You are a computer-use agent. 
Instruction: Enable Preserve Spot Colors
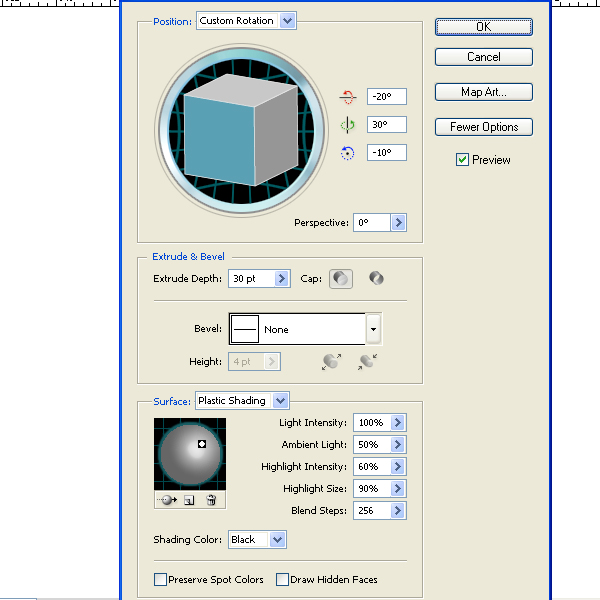(x=160, y=579)
